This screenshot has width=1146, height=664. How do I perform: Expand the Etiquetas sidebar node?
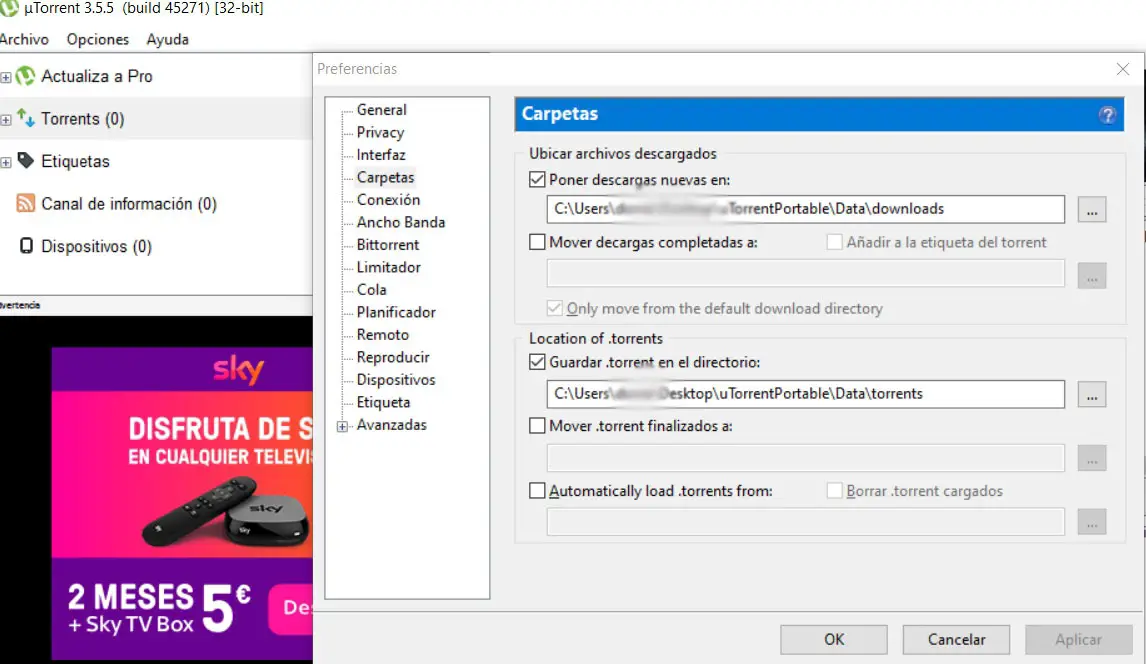pyautogui.click(x=6, y=162)
